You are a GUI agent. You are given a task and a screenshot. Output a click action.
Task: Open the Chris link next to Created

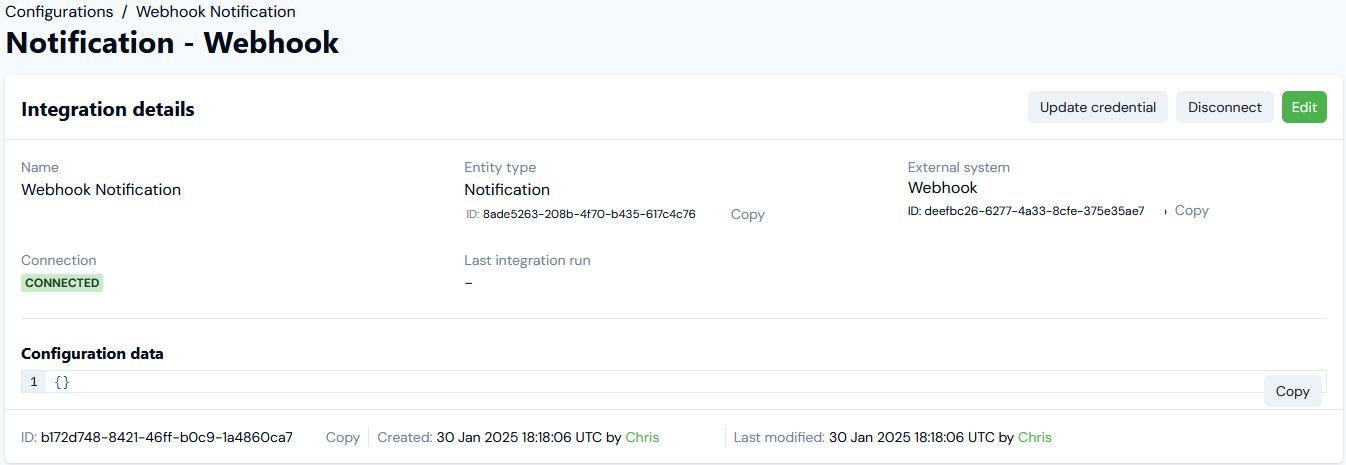click(x=642, y=437)
